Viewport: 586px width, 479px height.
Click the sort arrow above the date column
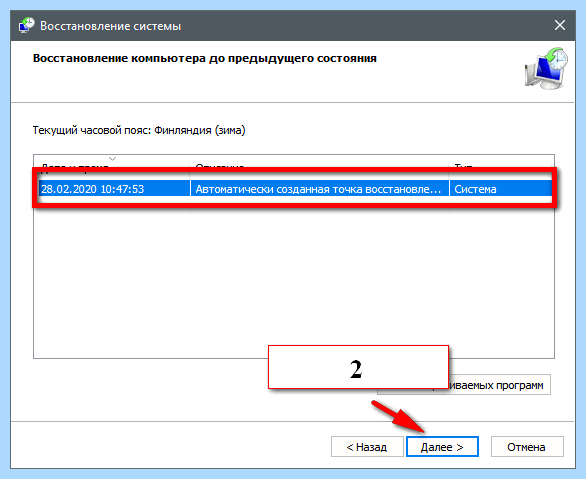pos(112,159)
